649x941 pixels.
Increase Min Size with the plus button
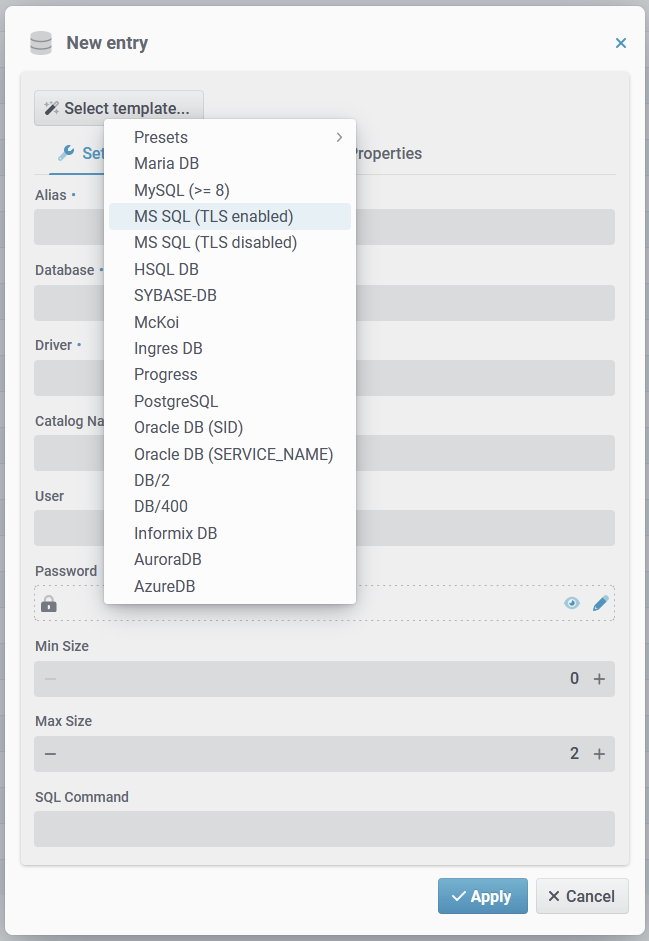(x=599, y=679)
